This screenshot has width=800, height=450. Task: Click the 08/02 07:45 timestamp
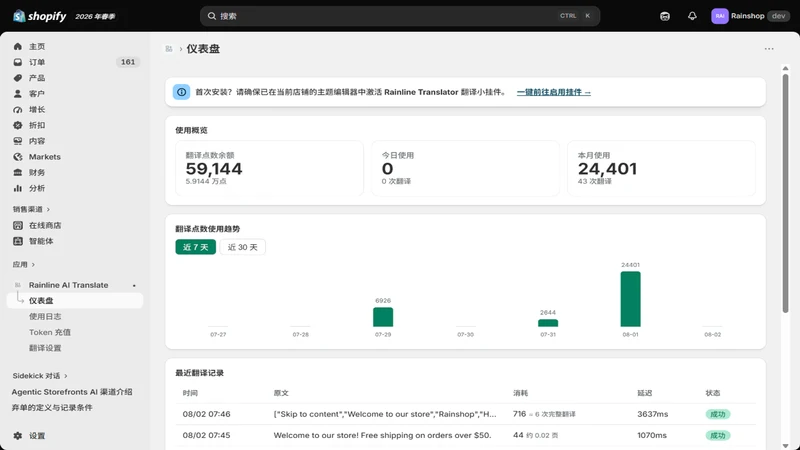pyautogui.click(x=207, y=436)
